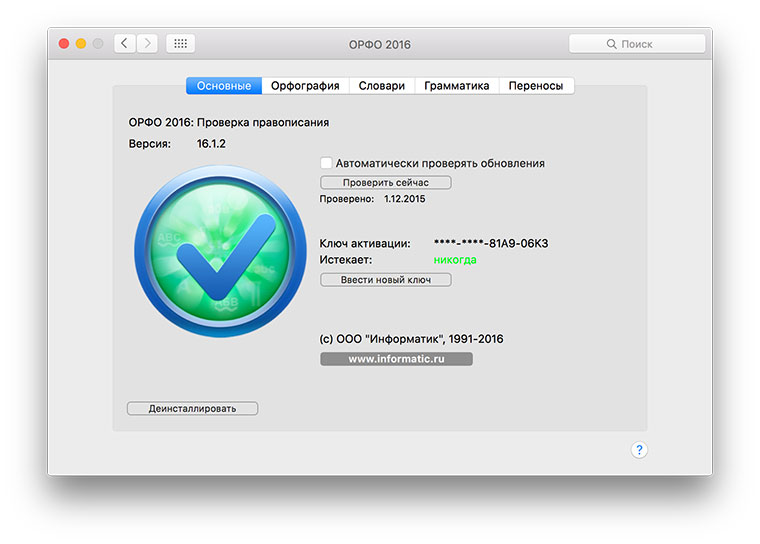760x544 pixels.
Task: Focus the Поиск search field
Action: pyautogui.click(x=637, y=44)
